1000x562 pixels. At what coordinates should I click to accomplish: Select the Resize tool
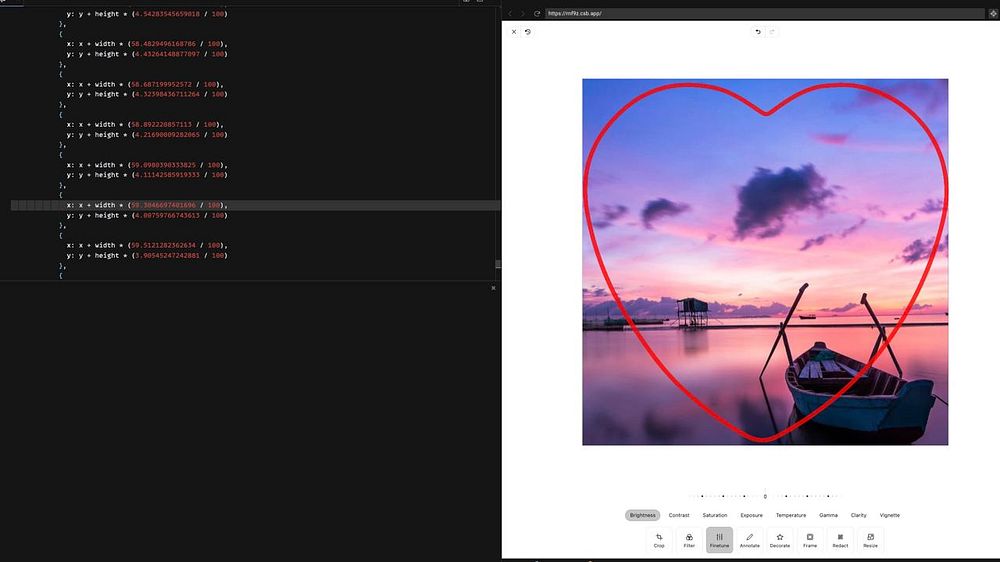tap(871, 540)
